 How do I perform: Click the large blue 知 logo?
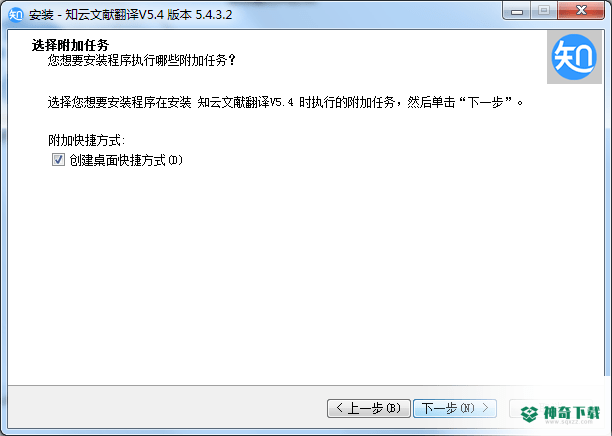(x=574, y=57)
